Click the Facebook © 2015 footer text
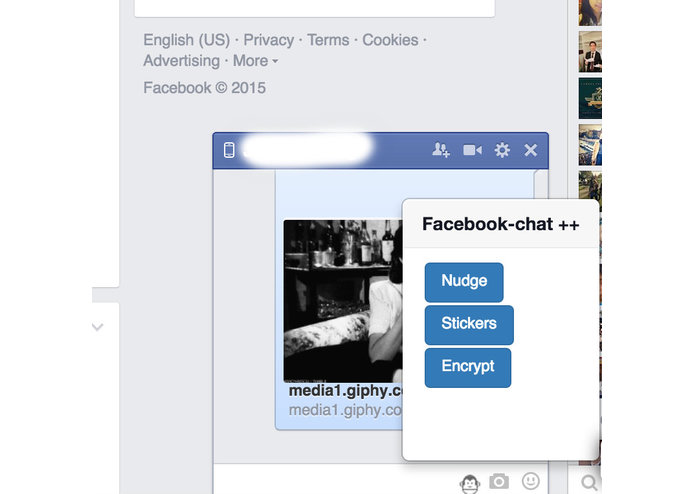The image size is (695, 494). point(204,88)
